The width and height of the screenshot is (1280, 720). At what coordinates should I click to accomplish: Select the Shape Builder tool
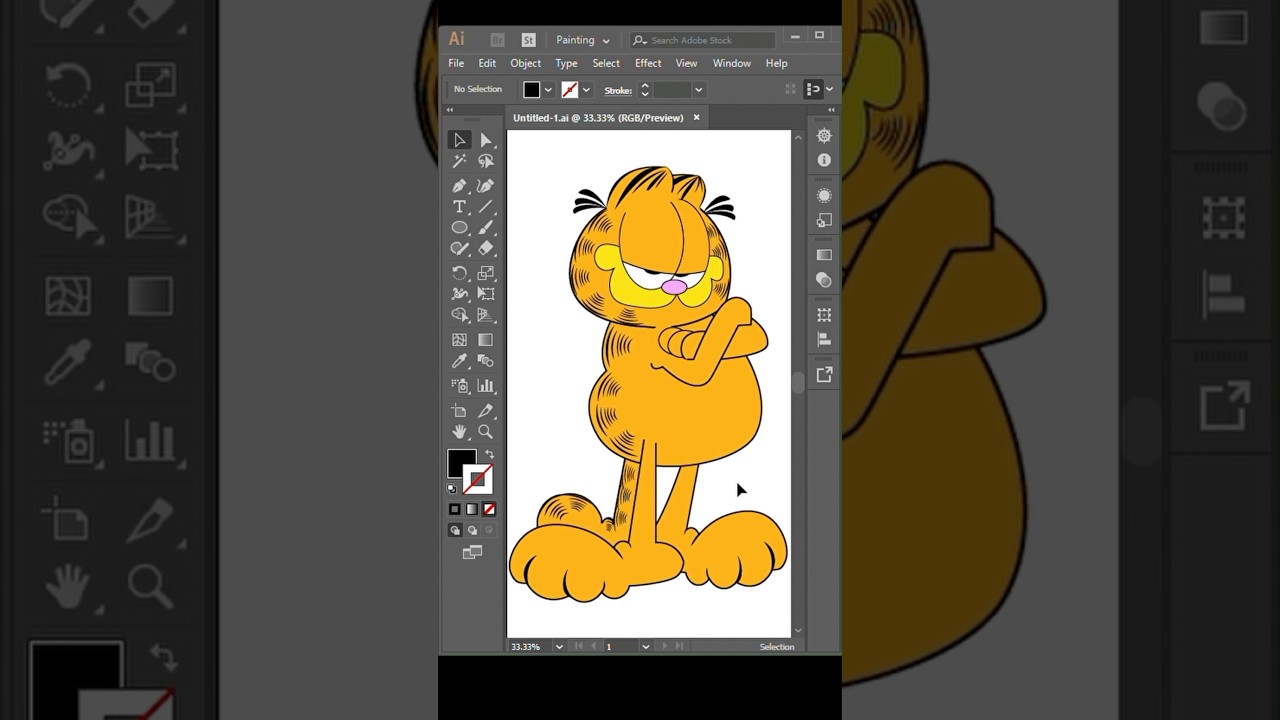(459, 315)
